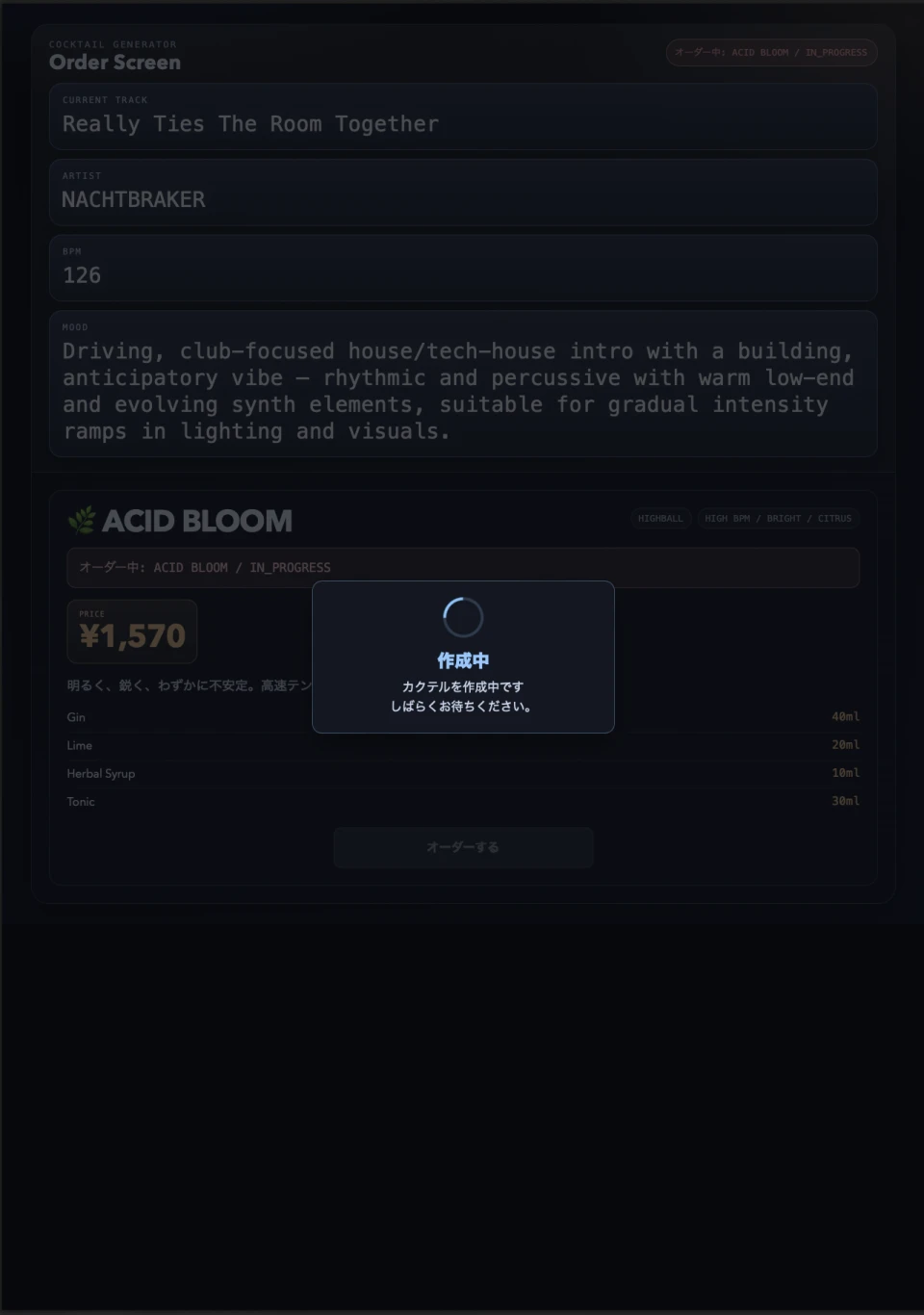Viewport: 924px width, 1315px height.
Task: Click the COCKTAIL GENERATOR label icon area
Action: (x=113, y=44)
